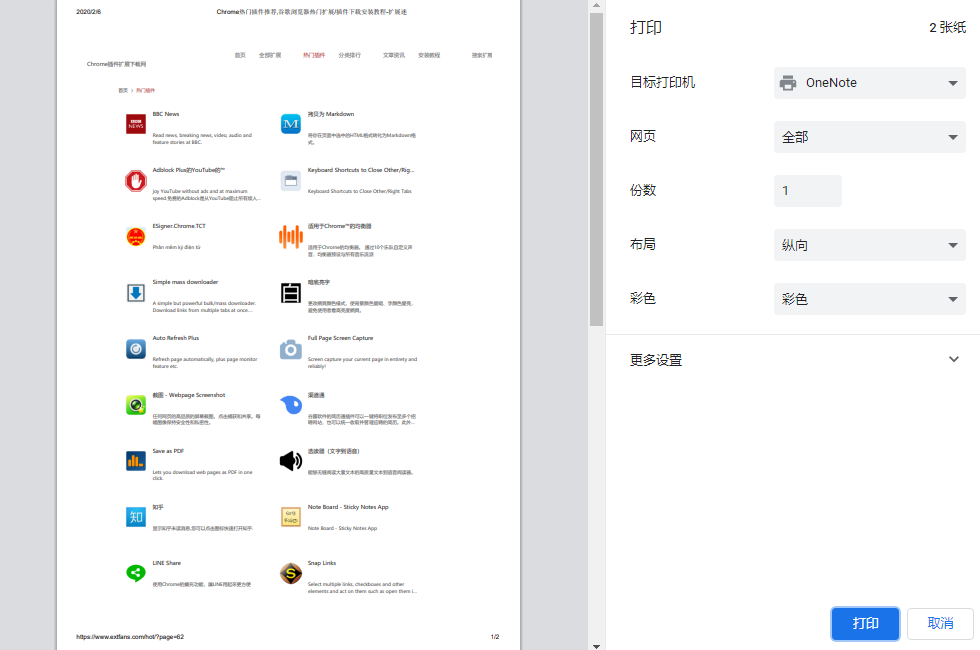Click the BBC News icon in preview

[x=136, y=124]
